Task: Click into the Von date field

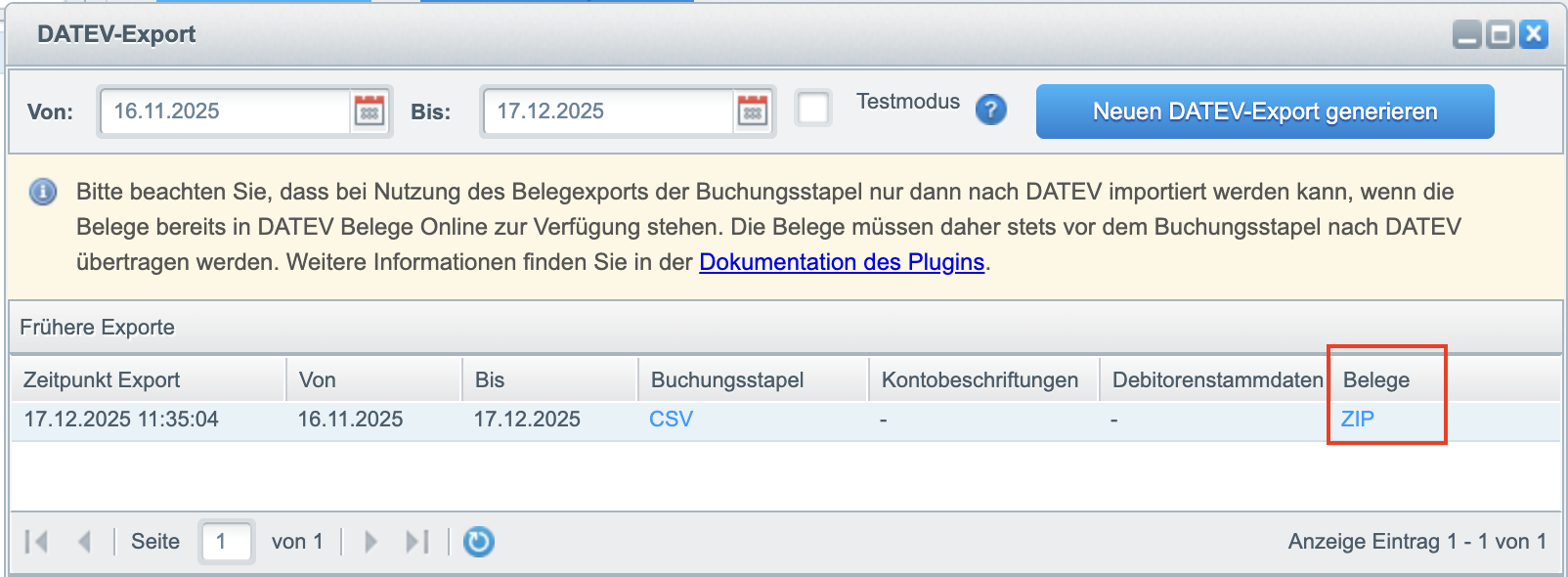Action: tap(225, 111)
